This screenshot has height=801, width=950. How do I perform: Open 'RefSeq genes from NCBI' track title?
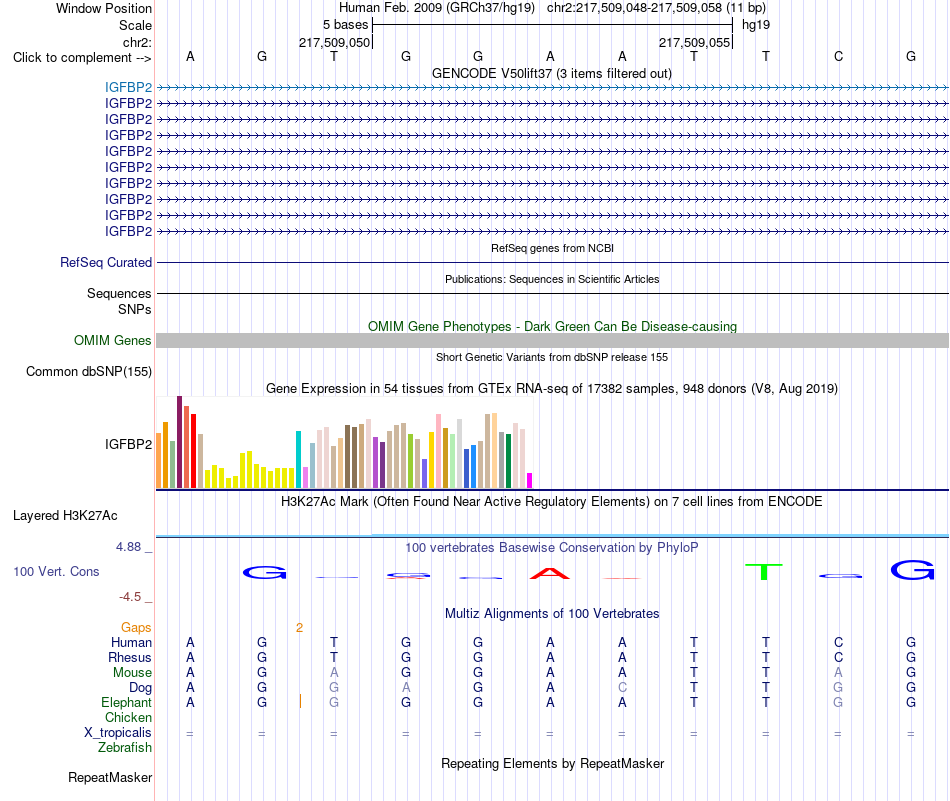point(552,248)
